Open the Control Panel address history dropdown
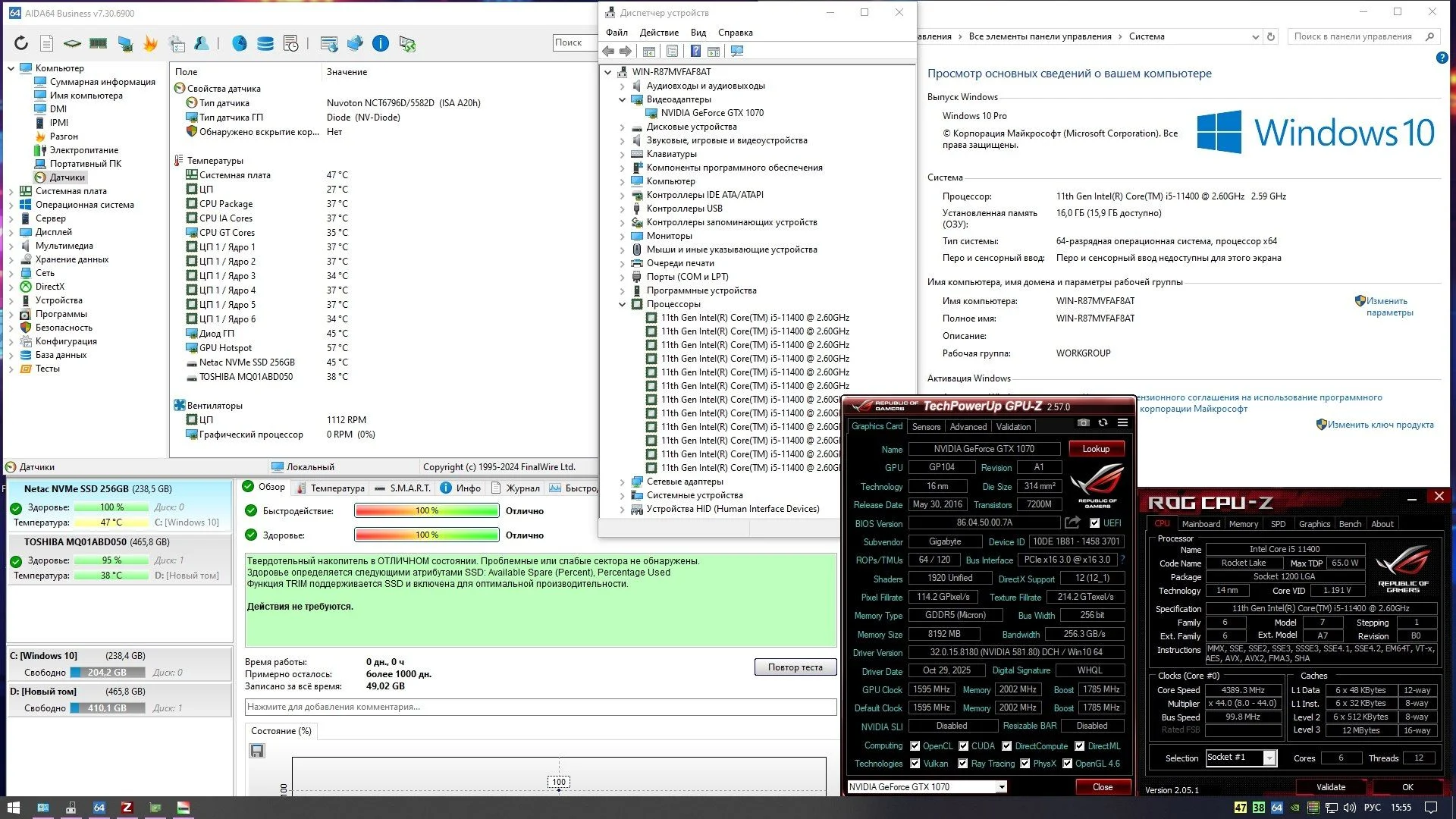 [x=1255, y=36]
